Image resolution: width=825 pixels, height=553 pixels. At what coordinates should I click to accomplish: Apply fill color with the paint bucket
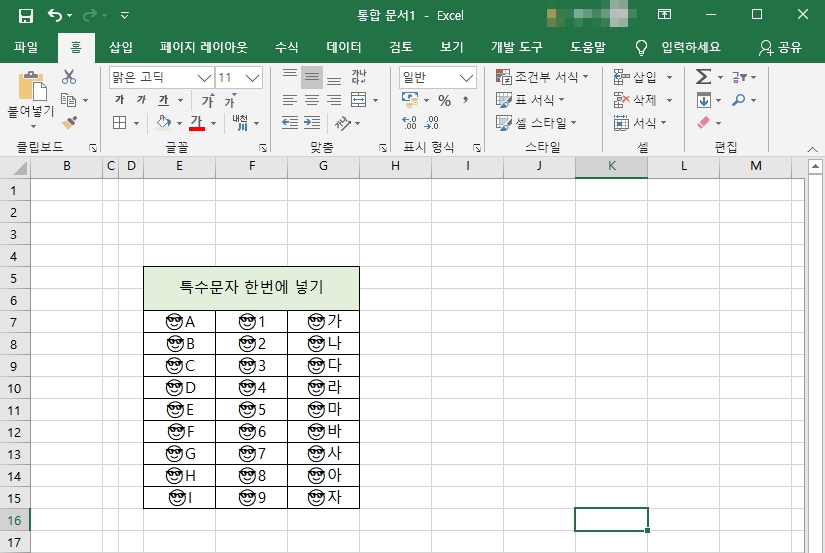pos(164,123)
